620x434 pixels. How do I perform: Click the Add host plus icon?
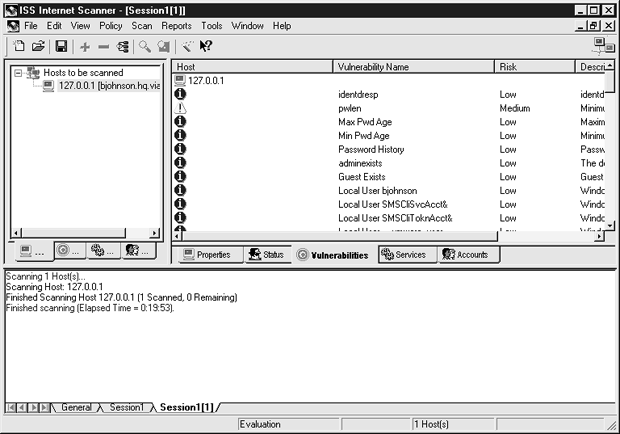point(85,46)
